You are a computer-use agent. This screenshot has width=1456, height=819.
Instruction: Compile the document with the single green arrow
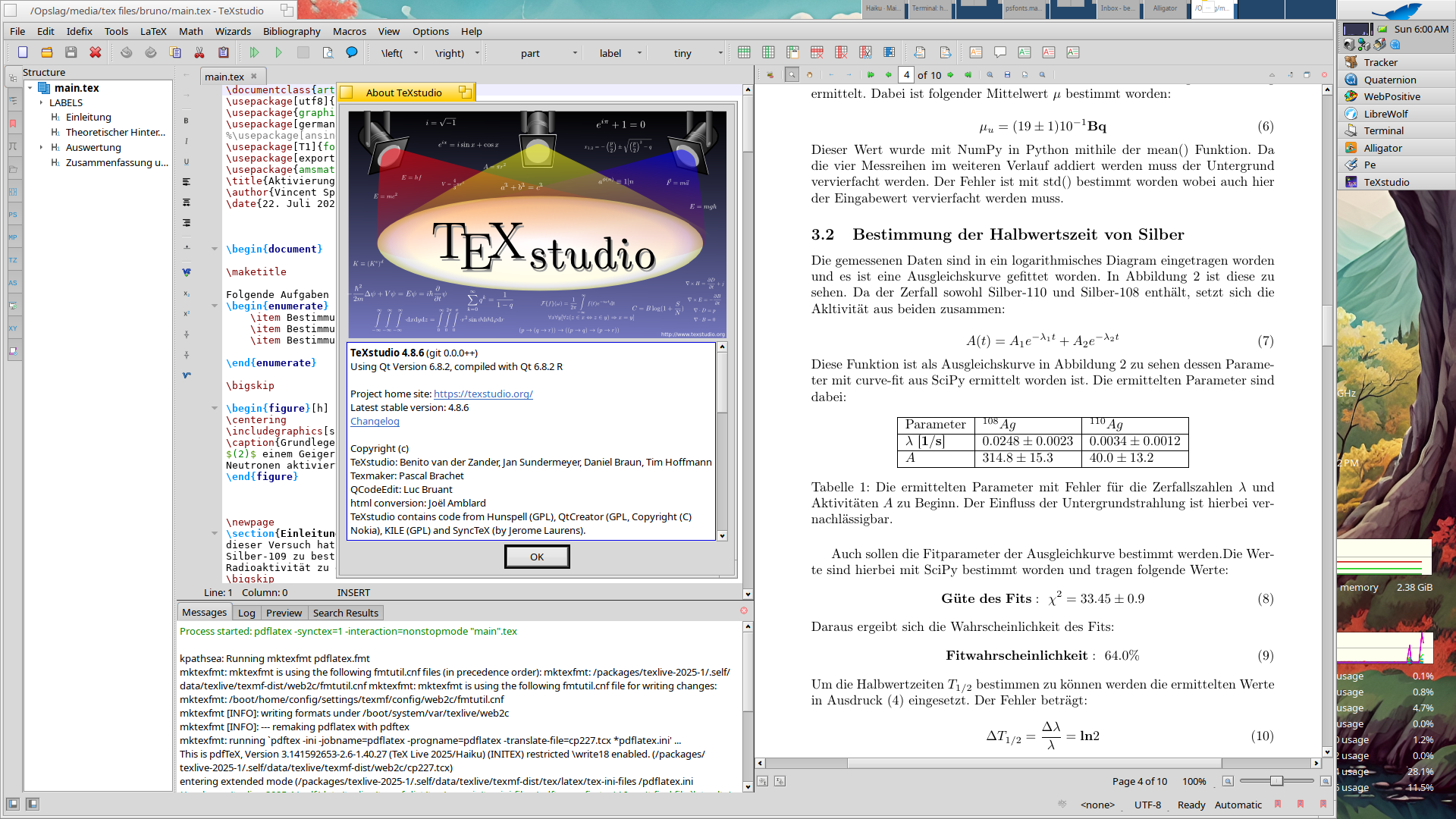279,52
